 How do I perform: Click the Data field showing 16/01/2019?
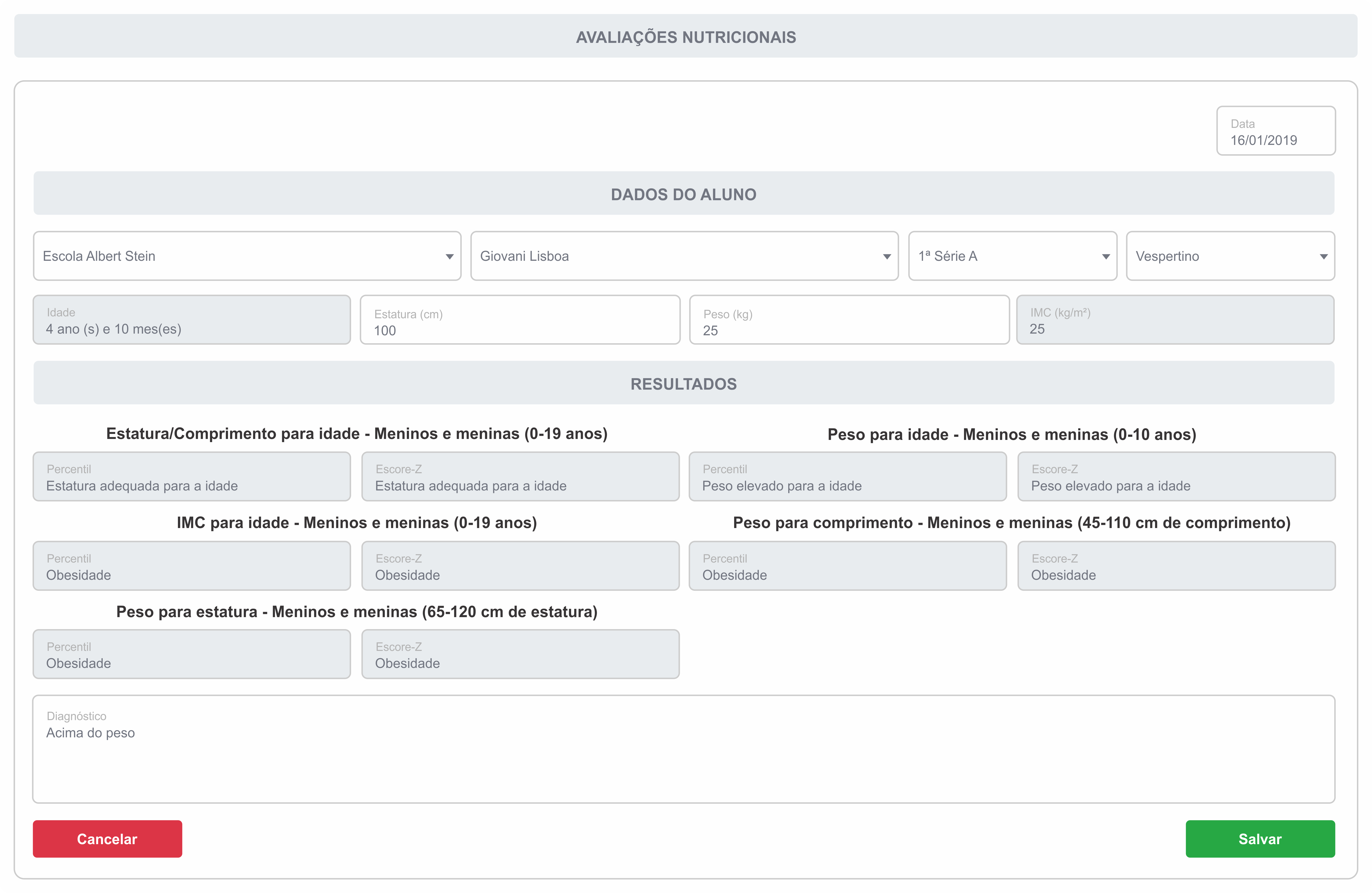coord(1276,131)
